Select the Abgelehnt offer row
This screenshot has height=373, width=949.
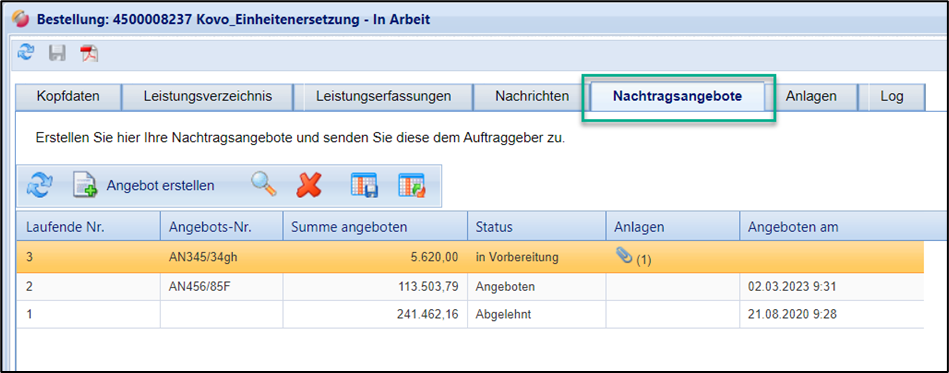tap(470, 315)
